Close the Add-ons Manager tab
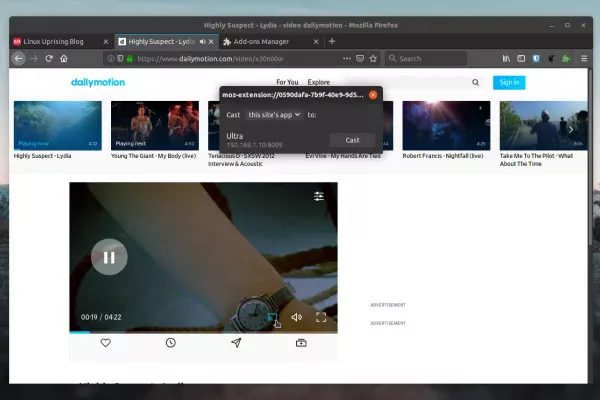Viewport: 600px width, 400px height. pyautogui.click(x=316, y=42)
